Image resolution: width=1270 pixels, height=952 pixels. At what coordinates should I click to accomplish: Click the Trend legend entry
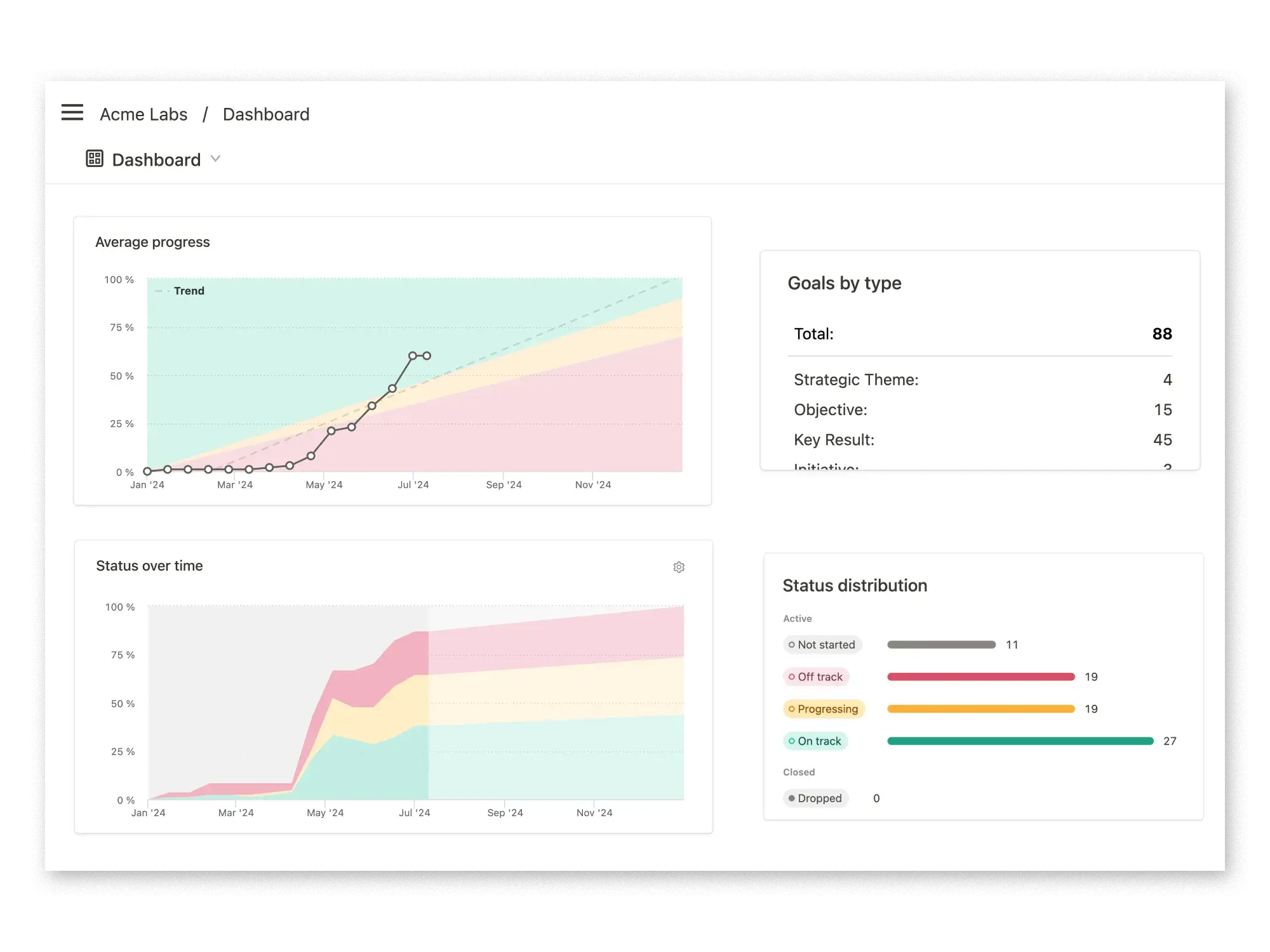click(180, 291)
